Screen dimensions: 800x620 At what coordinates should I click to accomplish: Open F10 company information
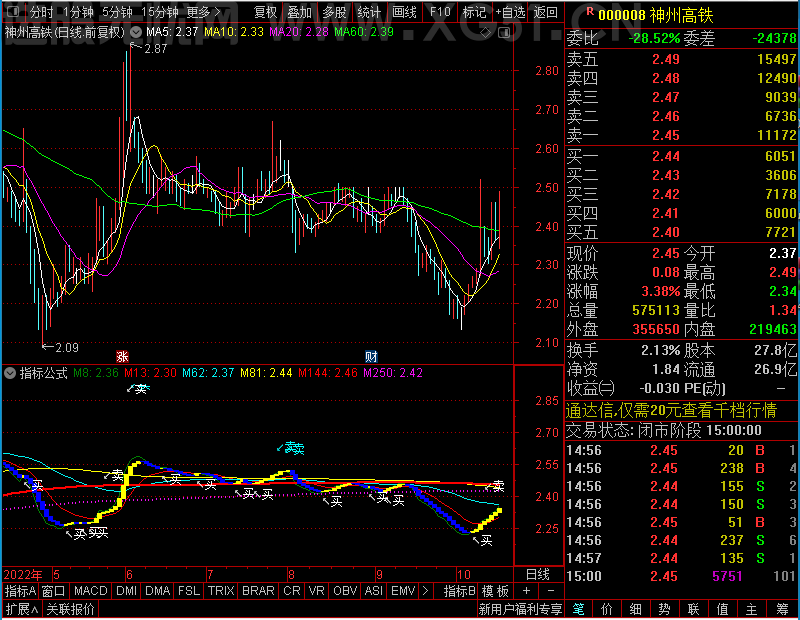(440, 12)
